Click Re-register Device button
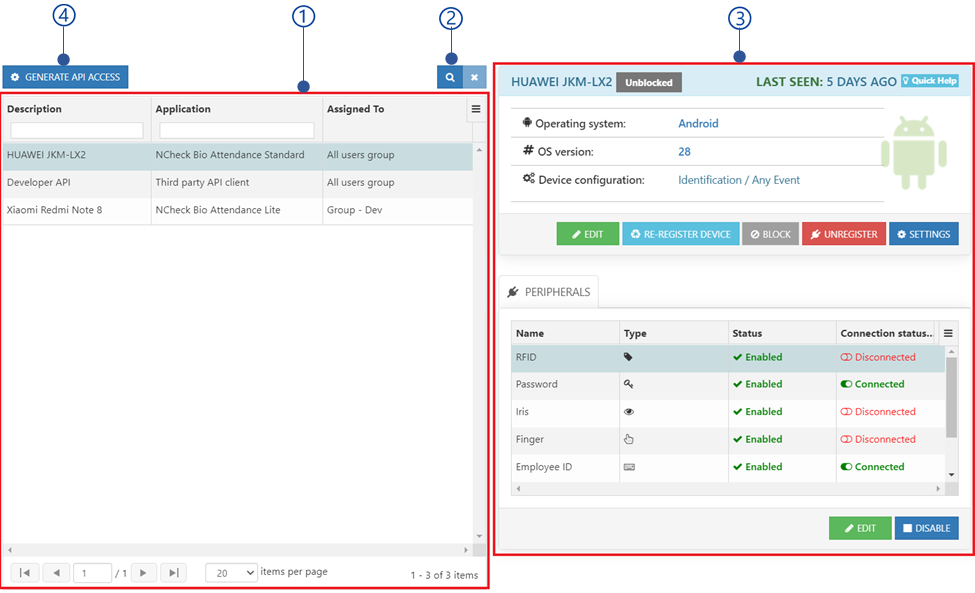 point(681,234)
